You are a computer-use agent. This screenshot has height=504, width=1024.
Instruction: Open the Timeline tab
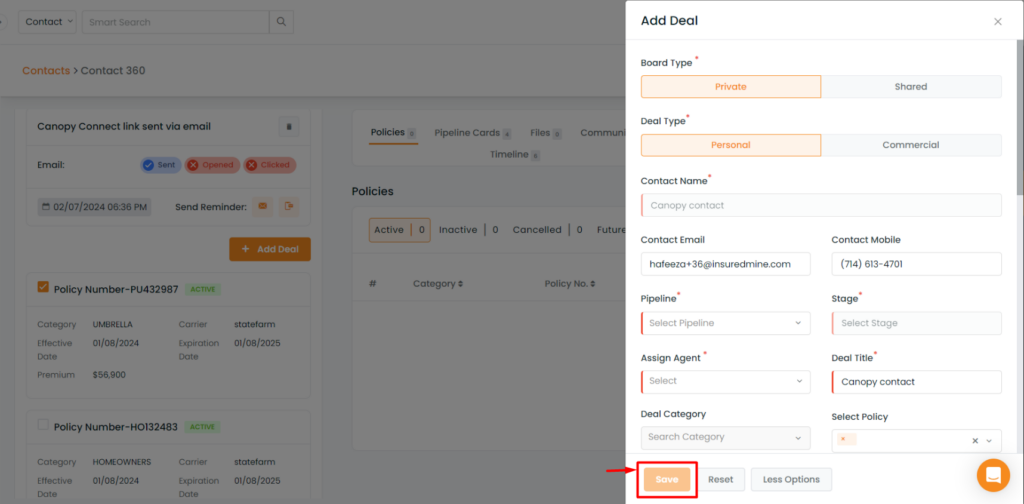coord(515,155)
